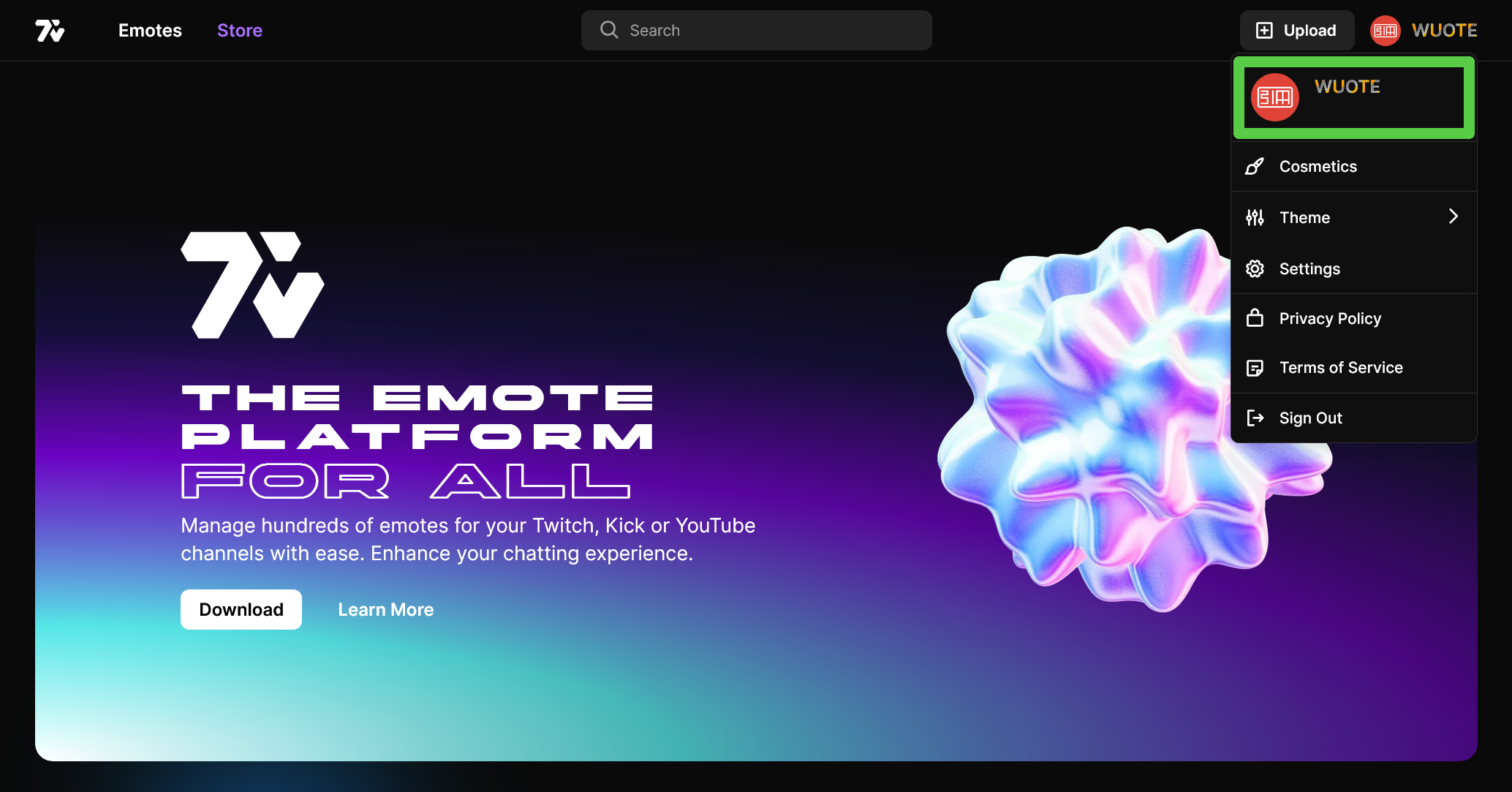The width and height of the screenshot is (1512, 792).
Task: Click the Upload plus icon
Action: pos(1264,30)
